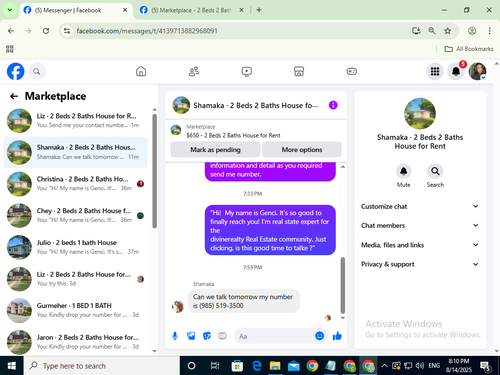Viewport: 500px width, 375px height.
Task: Go to the Home feed icon
Action: pyautogui.click(x=141, y=71)
